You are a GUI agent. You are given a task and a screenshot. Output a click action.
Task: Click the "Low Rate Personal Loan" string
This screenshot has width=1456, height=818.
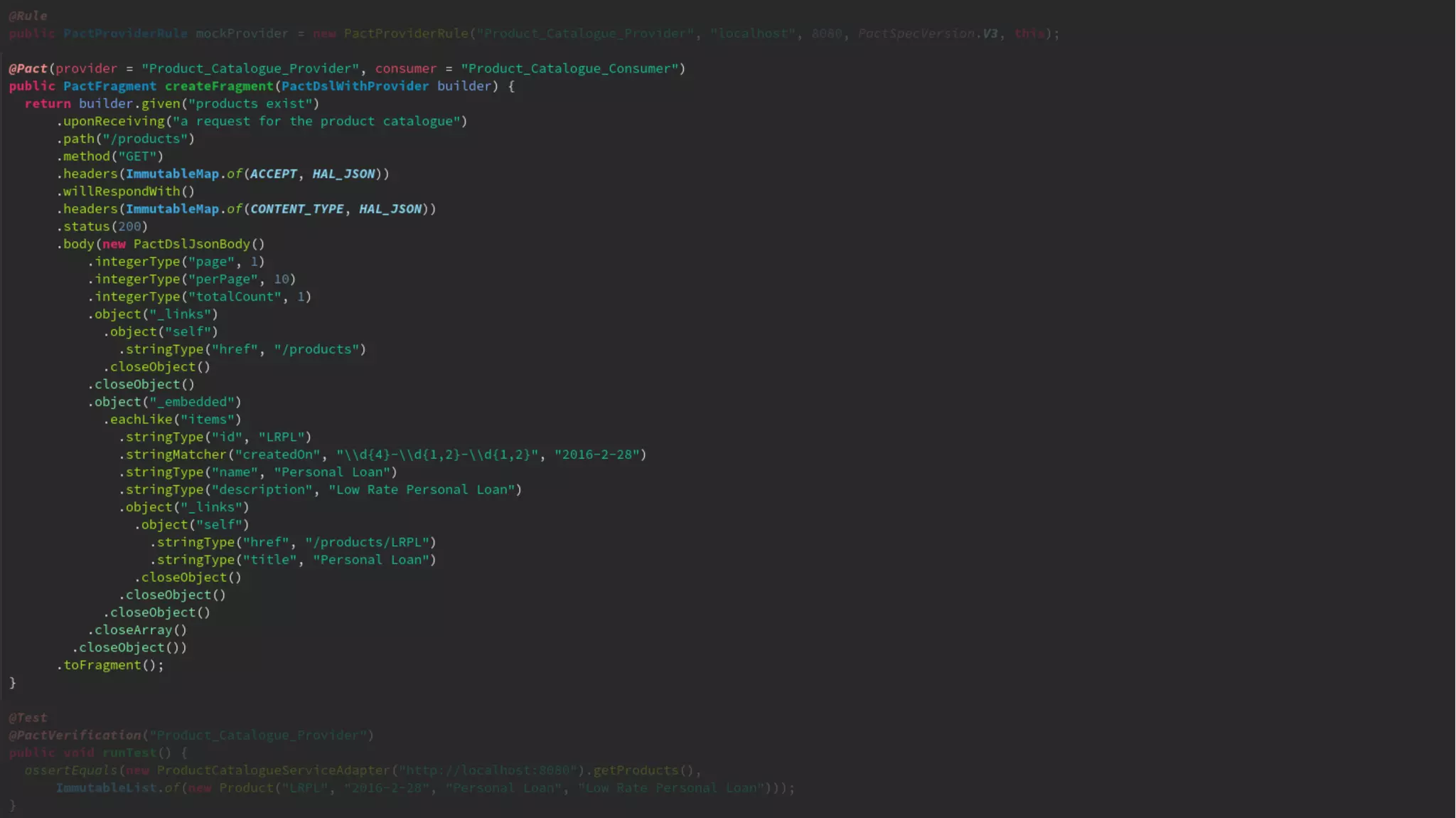point(421,489)
